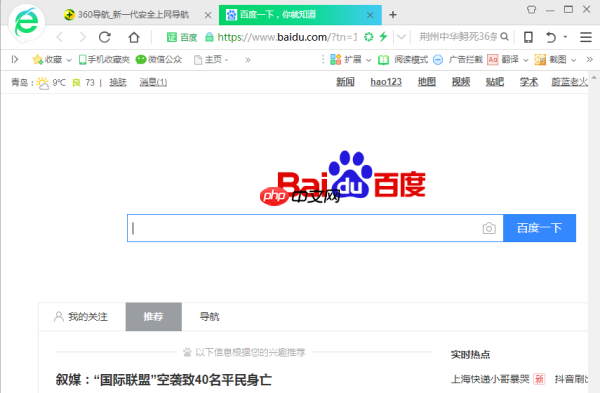The height and width of the screenshot is (393, 600).
Task: Expand the 截图 dropdown arrow
Action: click(574, 60)
